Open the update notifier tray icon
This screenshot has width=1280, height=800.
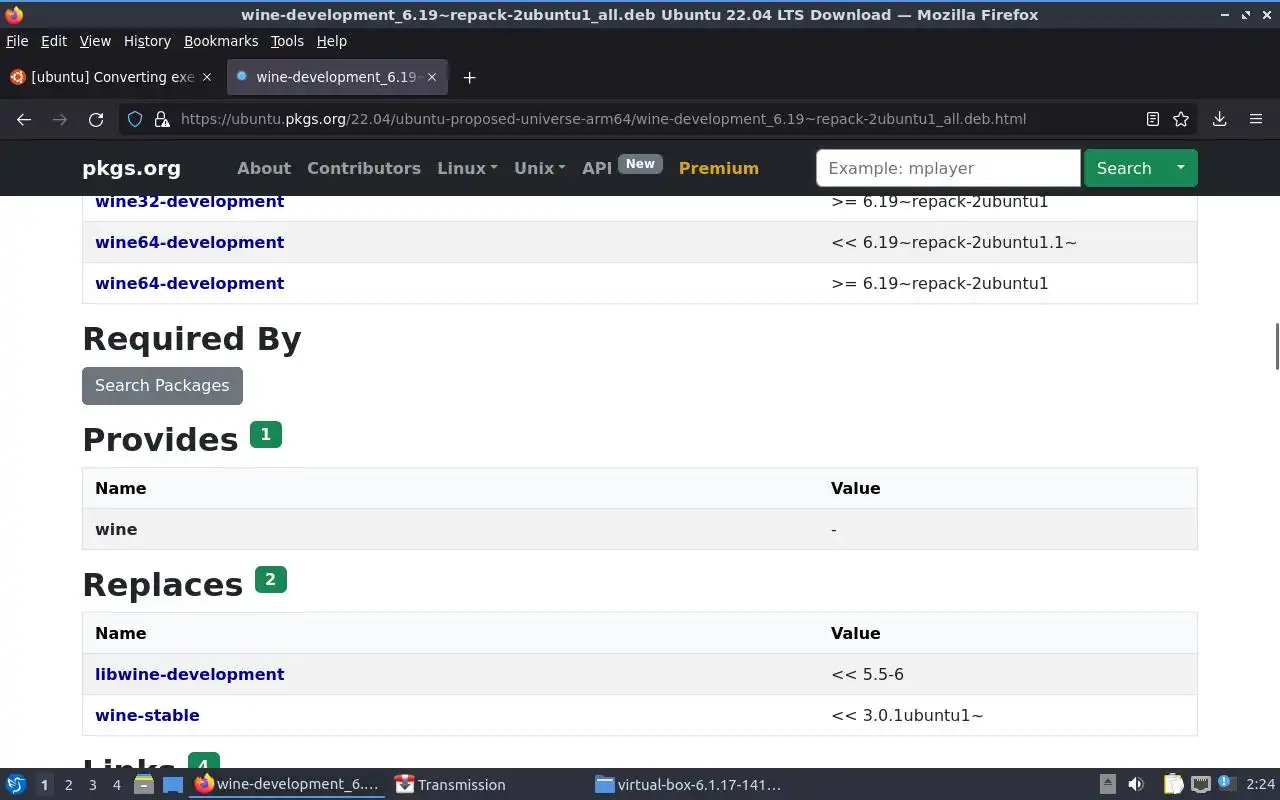click(1227, 784)
